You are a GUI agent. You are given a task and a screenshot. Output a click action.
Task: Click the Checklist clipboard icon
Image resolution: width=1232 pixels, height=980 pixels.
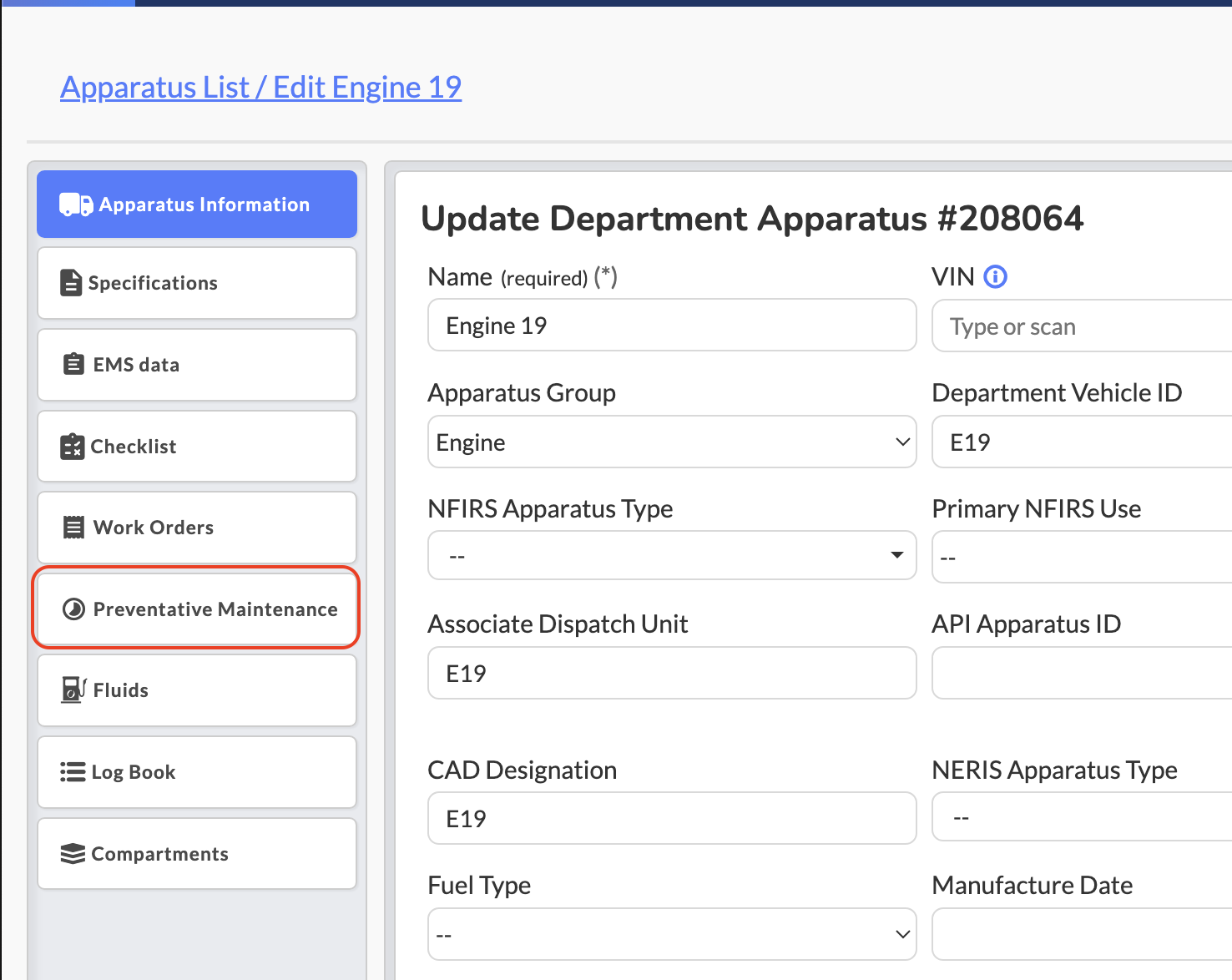[73, 447]
